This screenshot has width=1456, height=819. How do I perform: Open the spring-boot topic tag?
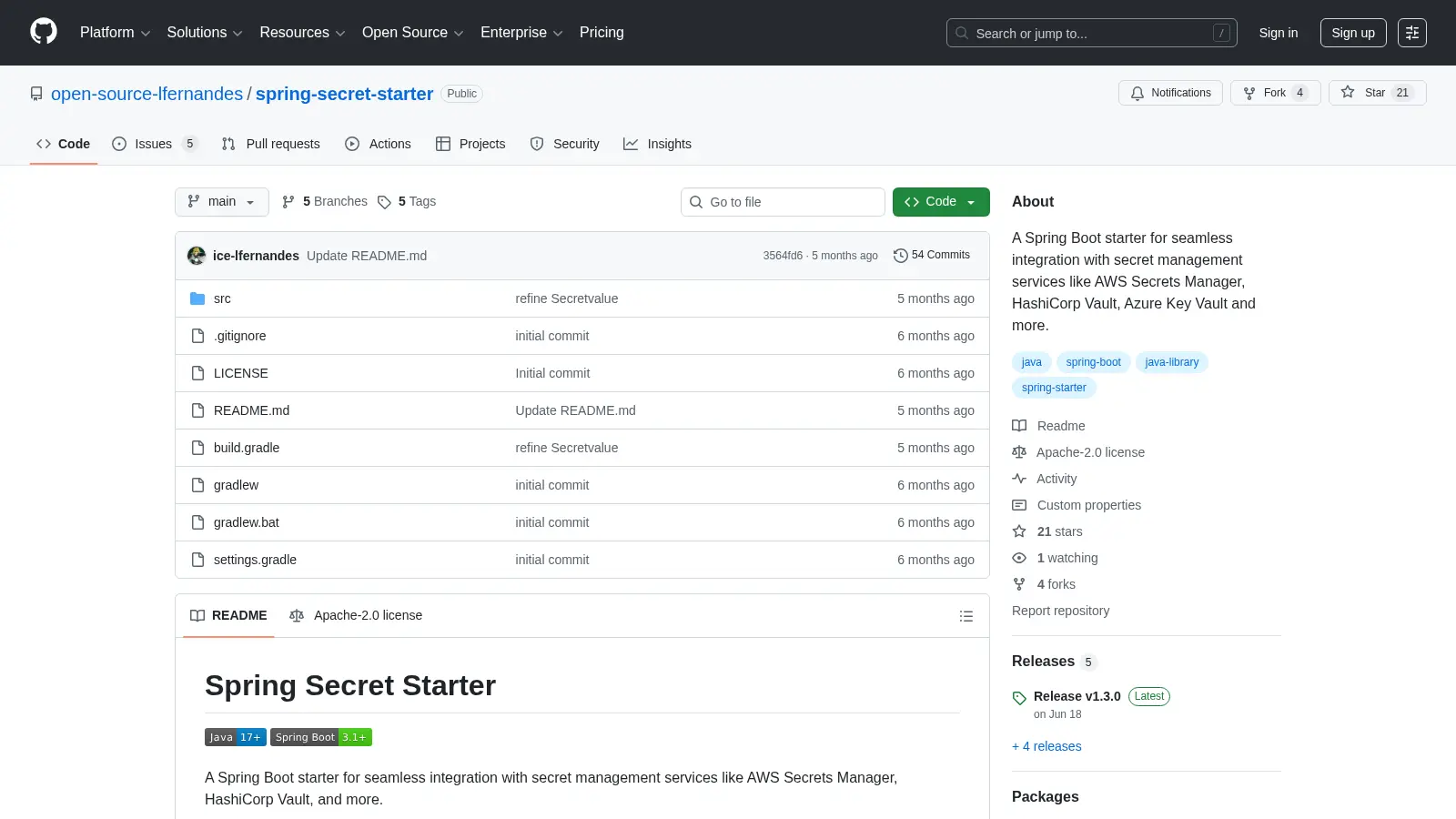[x=1094, y=362]
